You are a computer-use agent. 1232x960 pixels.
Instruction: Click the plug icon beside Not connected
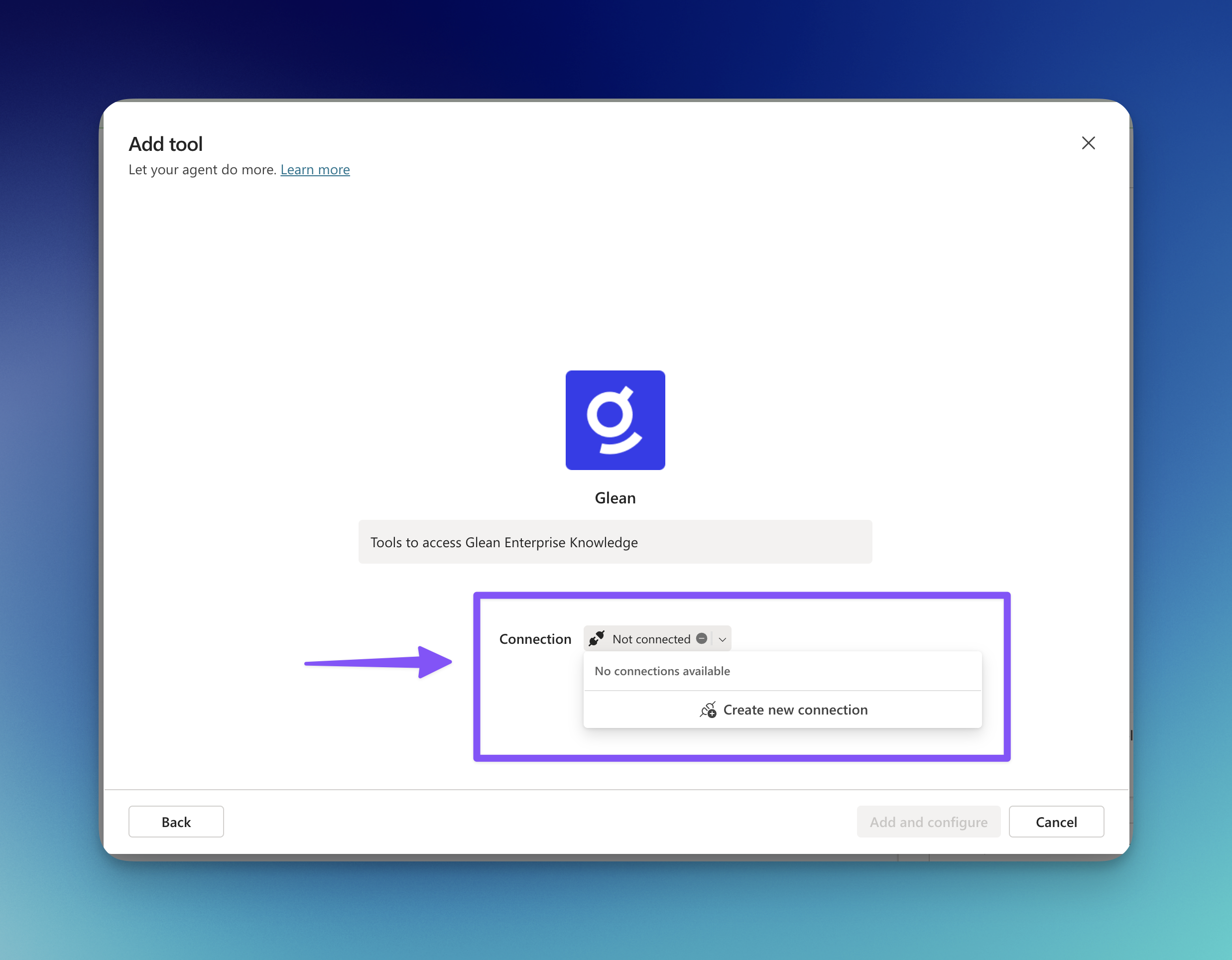(x=597, y=638)
